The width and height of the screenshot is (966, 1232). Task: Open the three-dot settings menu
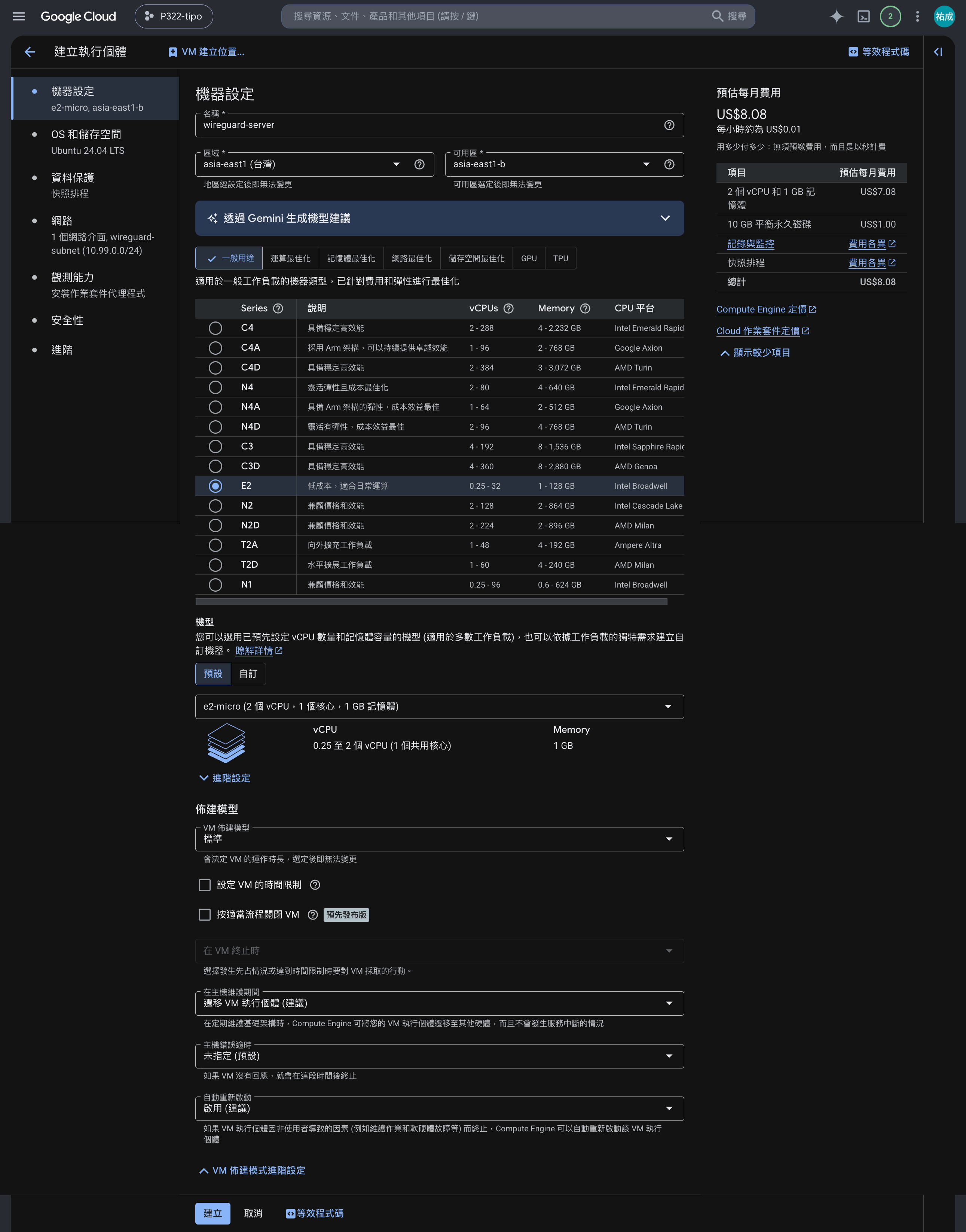[x=917, y=16]
